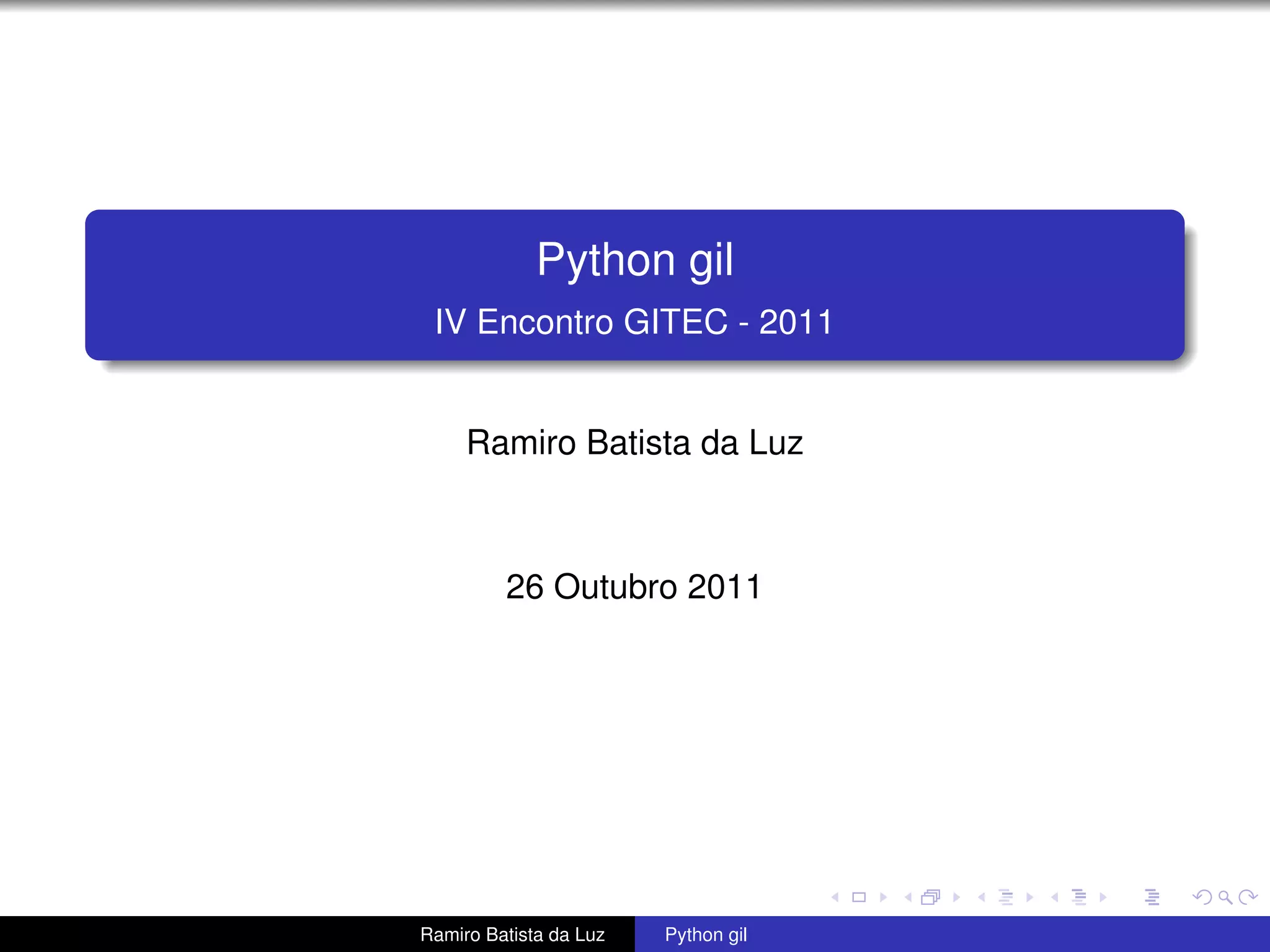Click the presentation outline lines icon

[x=1152, y=897]
